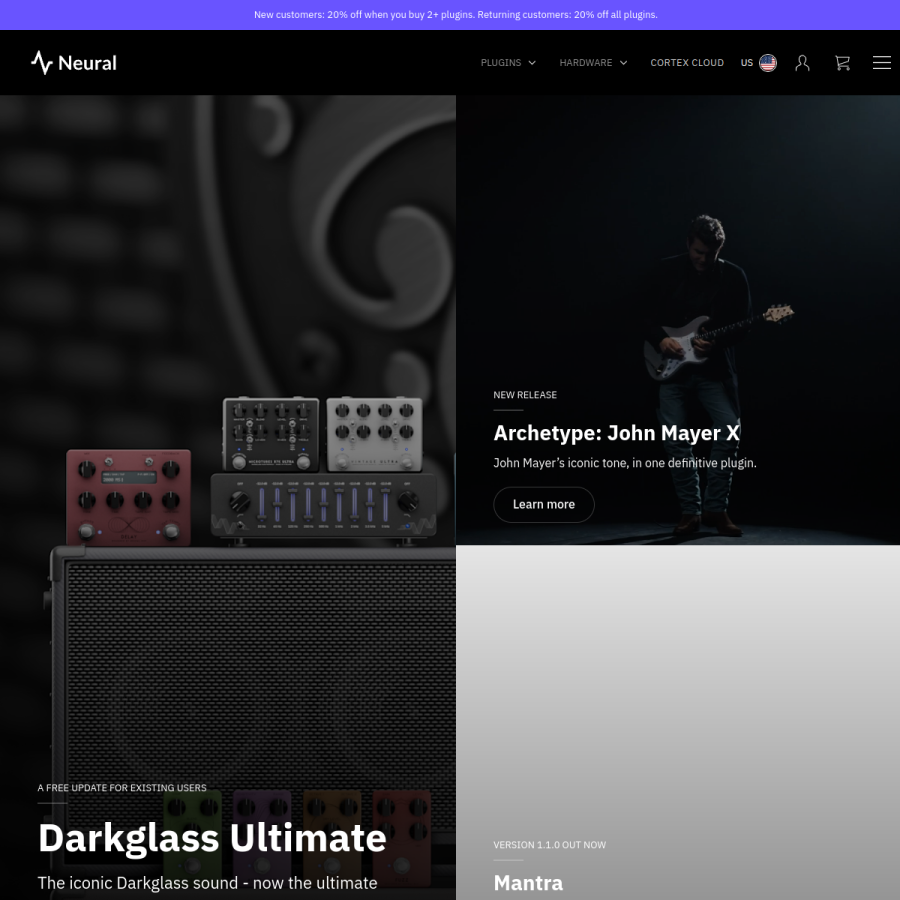Select the US flag region icon
The height and width of the screenshot is (900, 900).
(x=767, y=63)
